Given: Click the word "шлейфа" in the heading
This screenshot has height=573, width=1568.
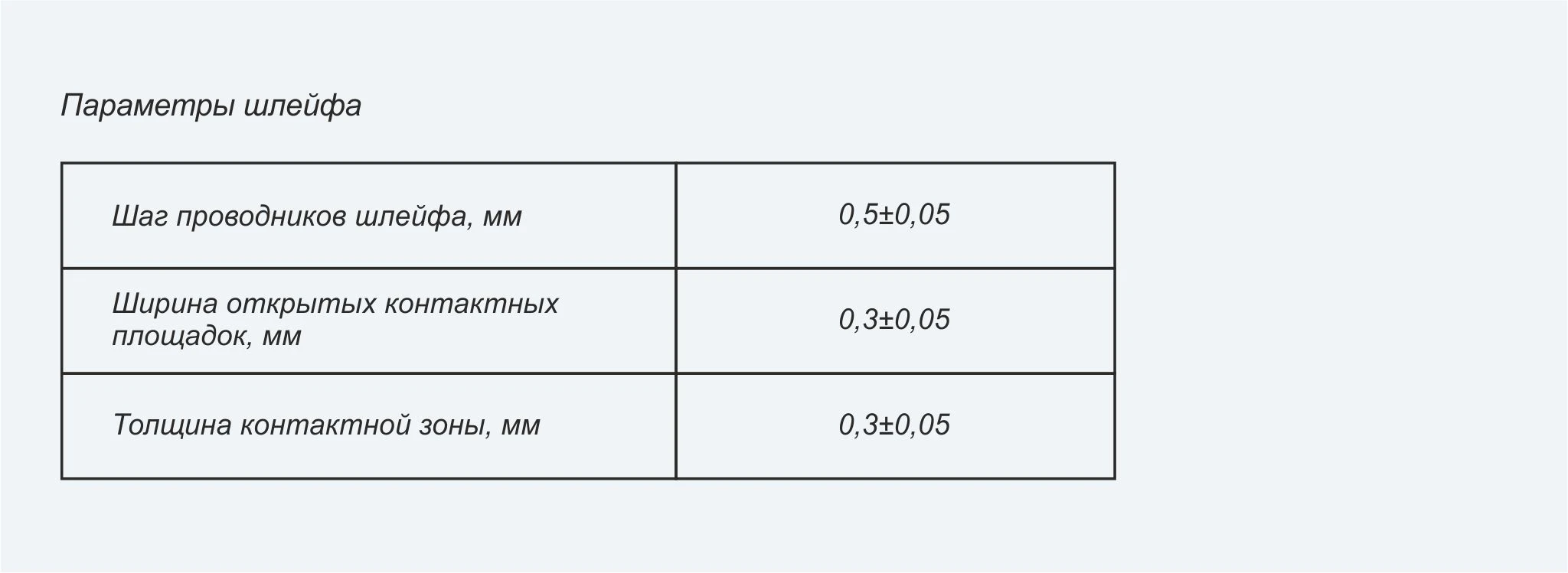Looking at the screenshot, I should pyautogui.click(x=302, y=106).
